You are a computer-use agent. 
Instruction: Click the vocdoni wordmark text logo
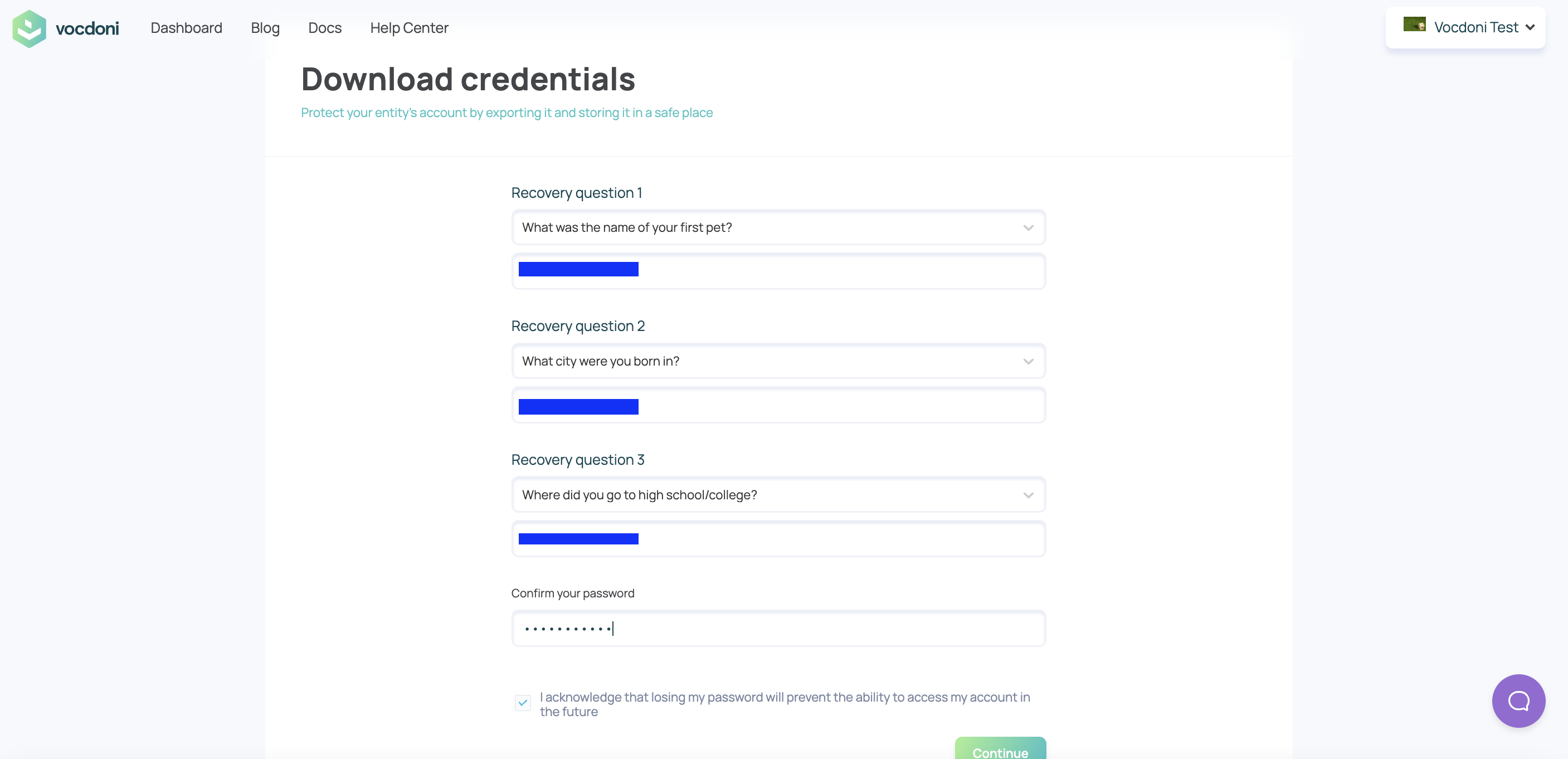(x=87, y=28)
